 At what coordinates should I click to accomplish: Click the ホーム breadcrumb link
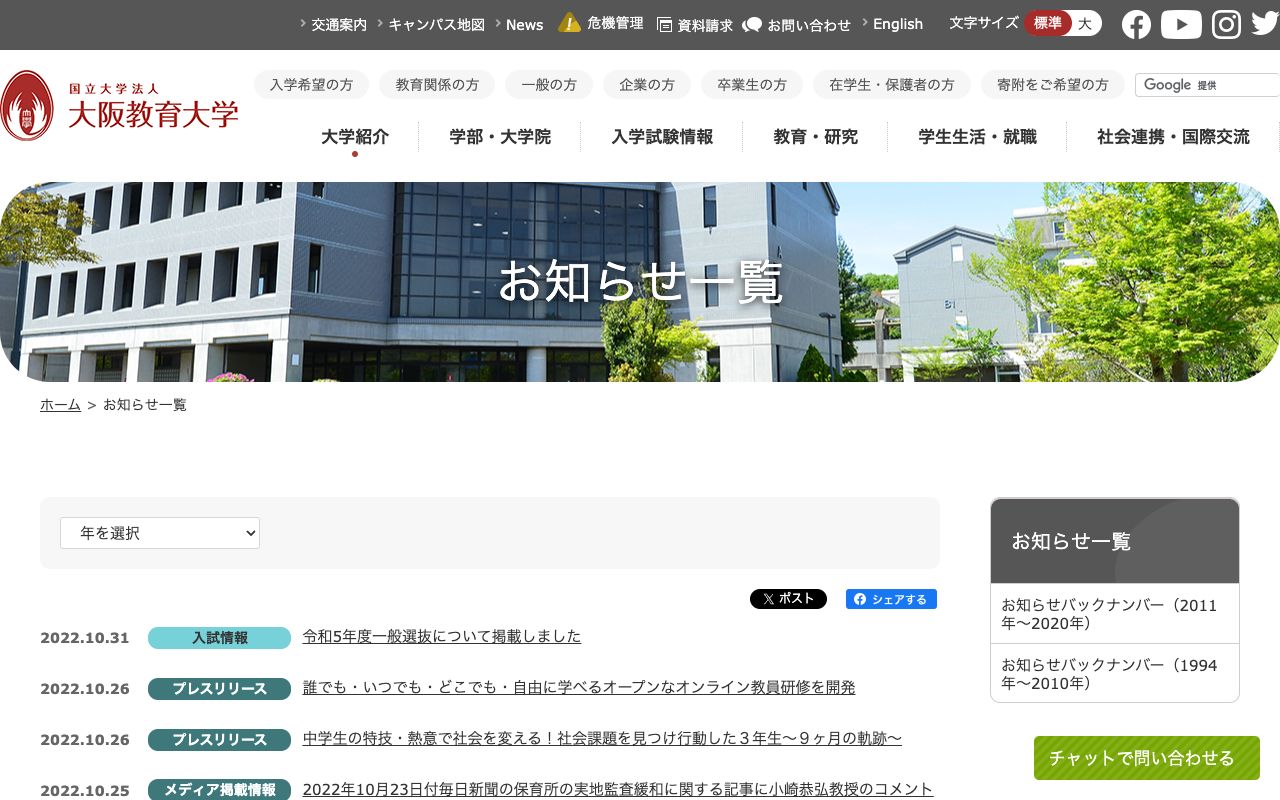[60, 405]
